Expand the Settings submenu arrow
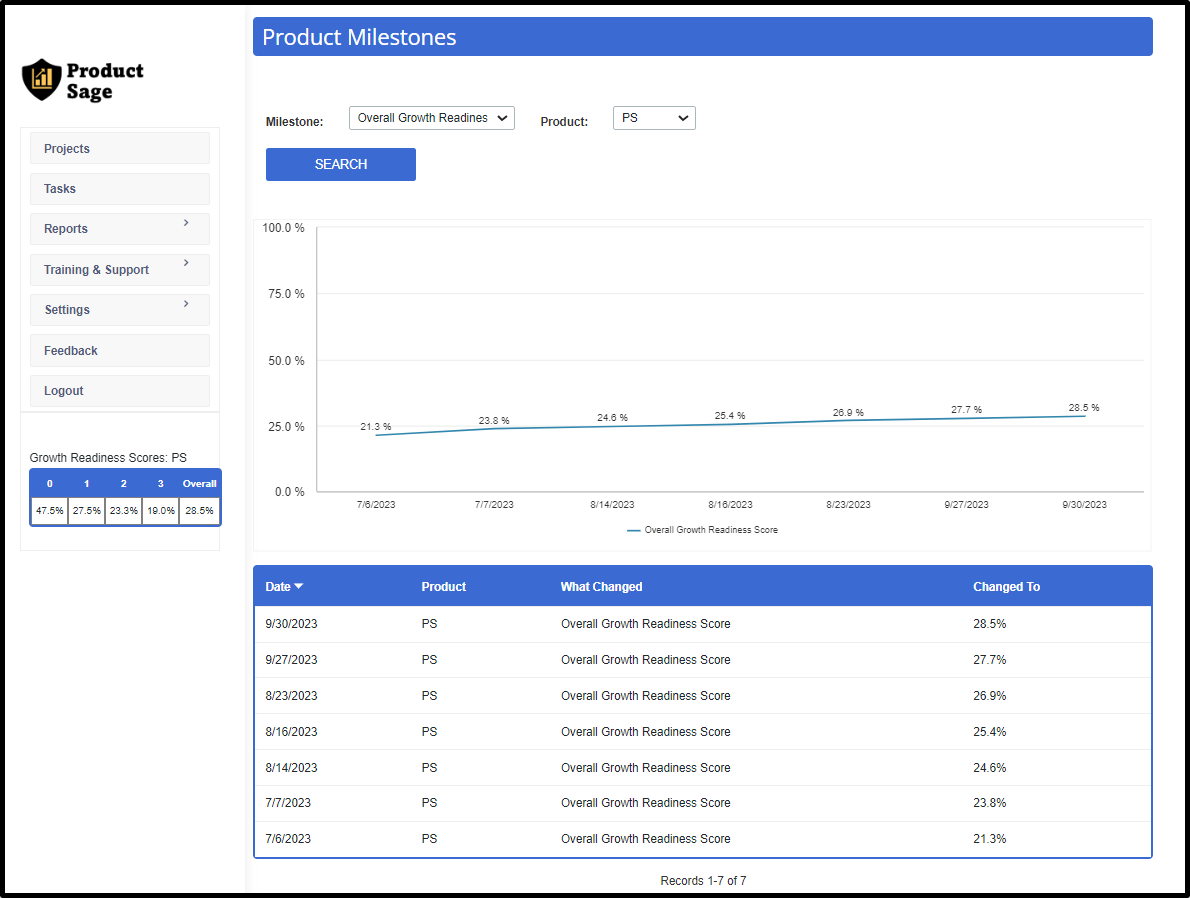1190x898 pixels. click(x=186, y=304)
